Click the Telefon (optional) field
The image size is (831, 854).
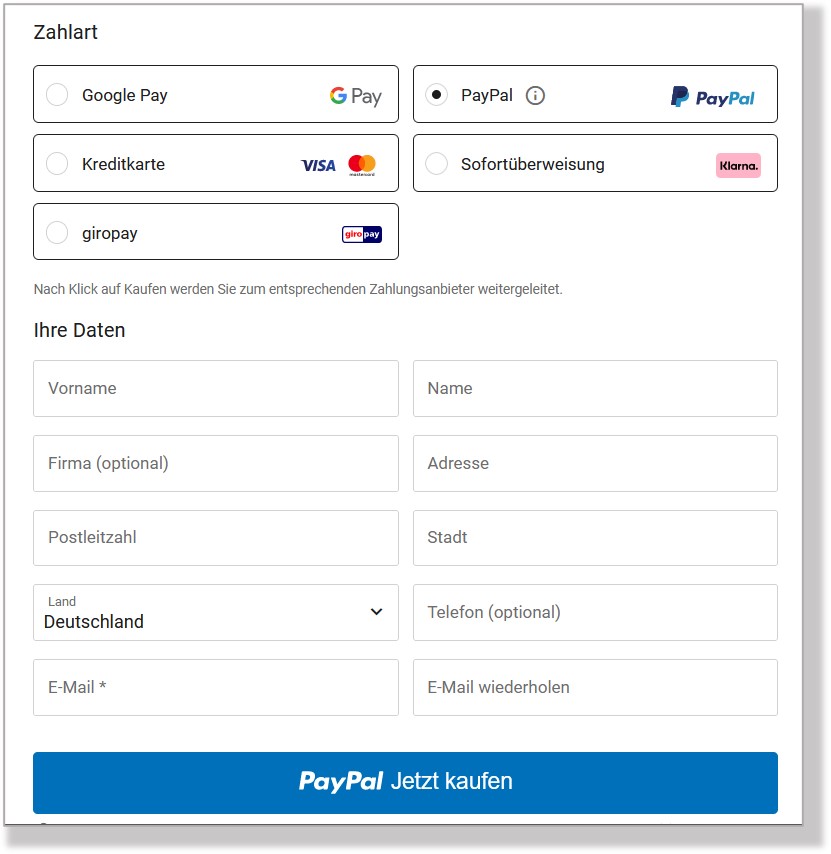(595, 613)
